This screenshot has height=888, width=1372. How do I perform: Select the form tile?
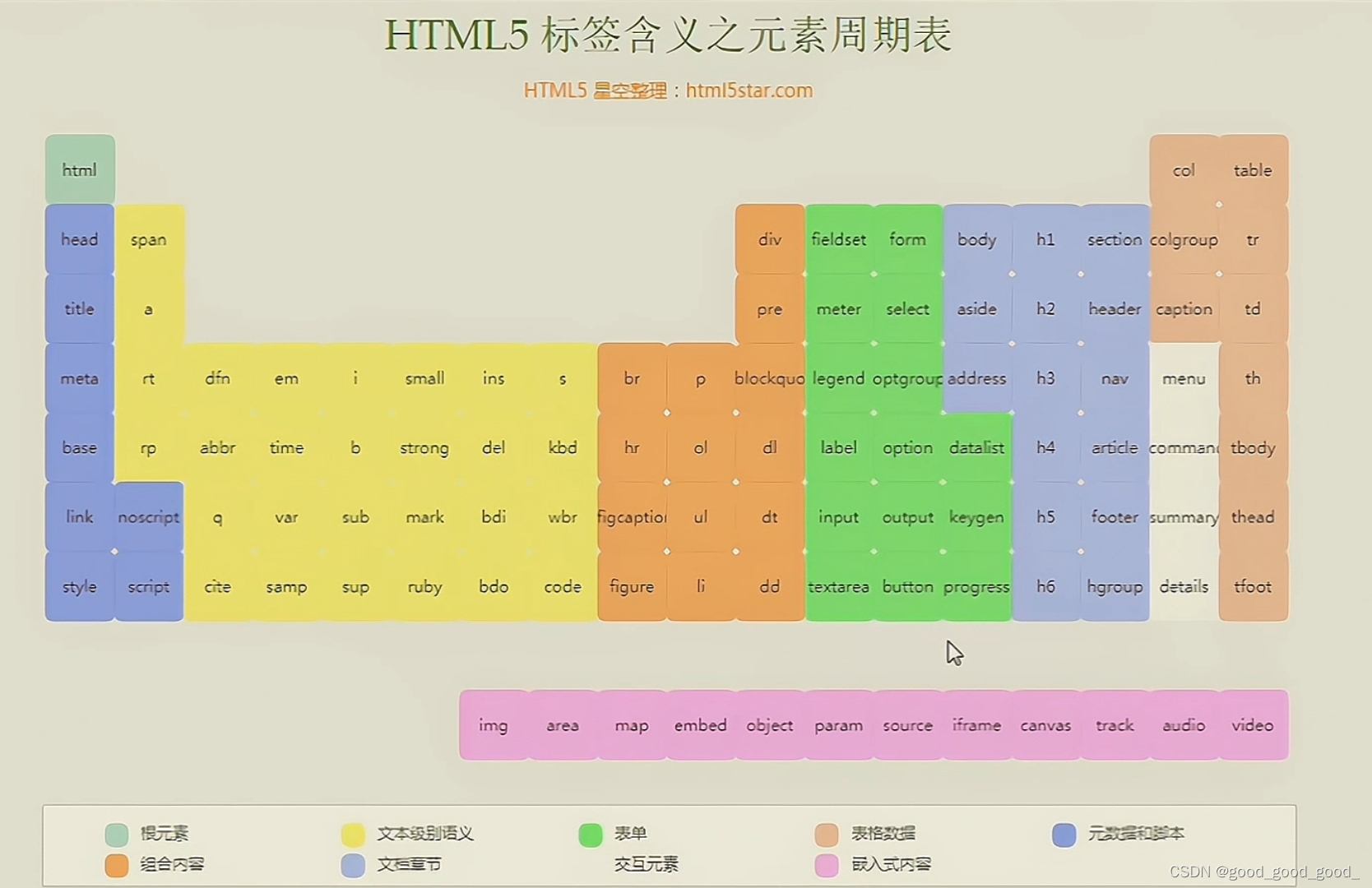(x=908, y=239)
